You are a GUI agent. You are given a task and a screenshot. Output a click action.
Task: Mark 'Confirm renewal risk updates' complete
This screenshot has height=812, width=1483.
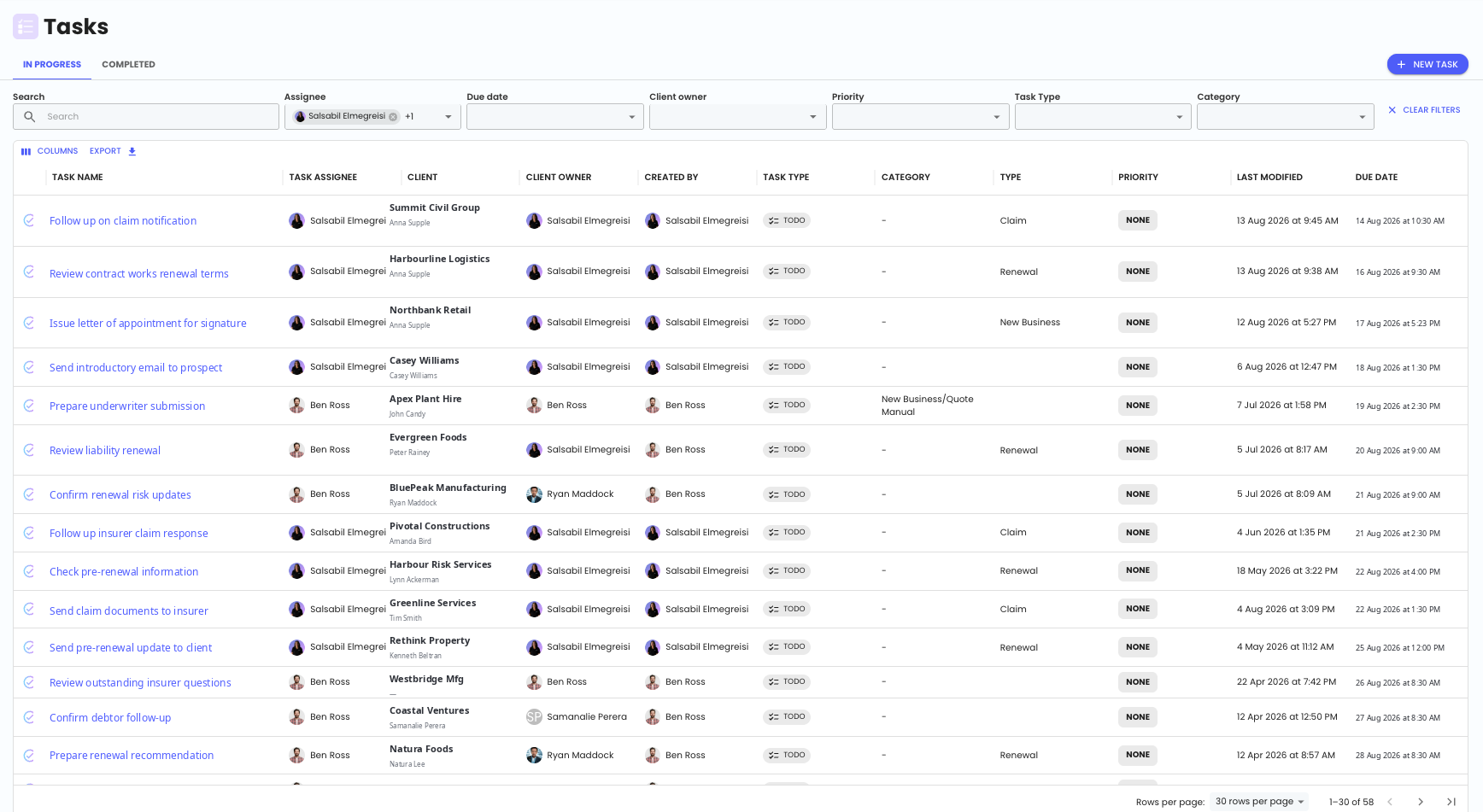click(x=29, y=494)
